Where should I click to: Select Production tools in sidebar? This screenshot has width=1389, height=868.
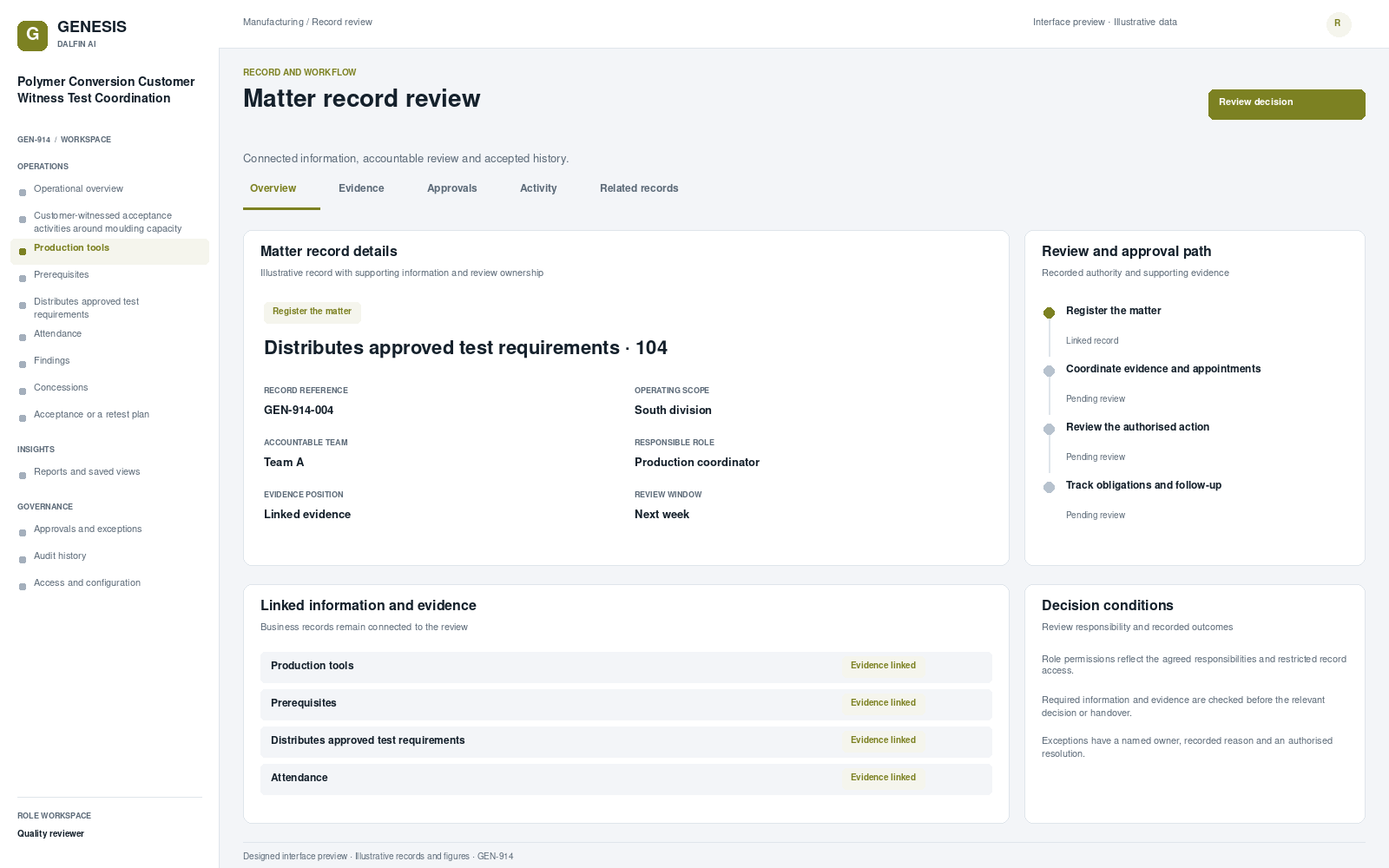109,252
